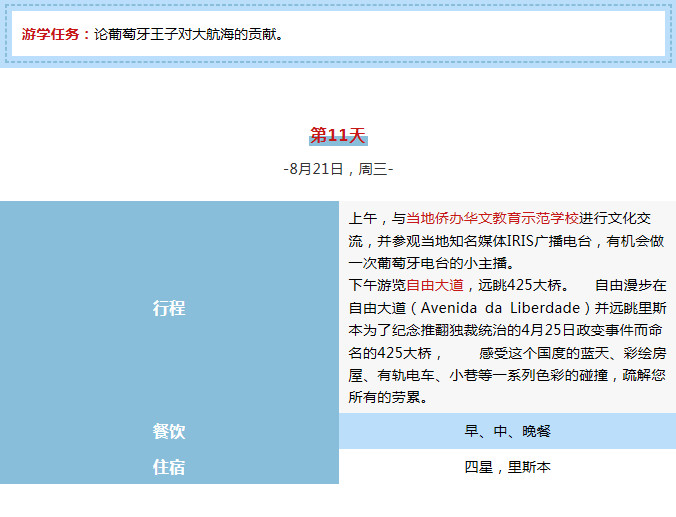Select the 第11天 heading

(x=338, y=135)
